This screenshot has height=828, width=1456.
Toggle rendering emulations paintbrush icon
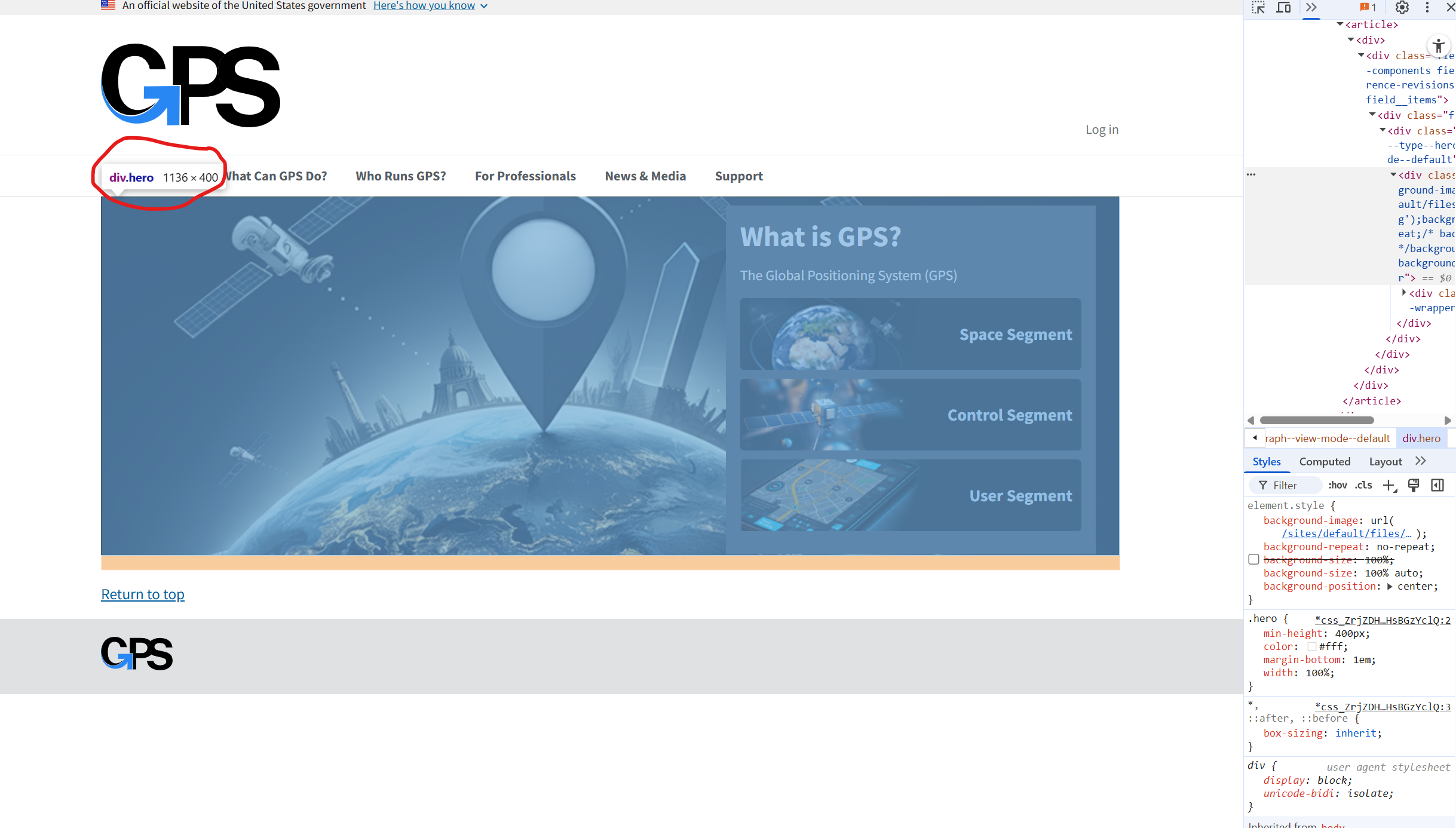click(1414, 485)
